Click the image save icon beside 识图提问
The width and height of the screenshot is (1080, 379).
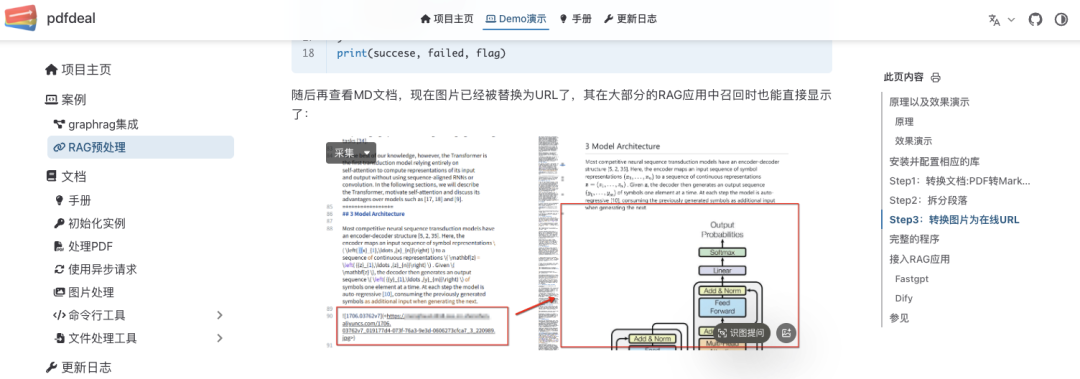click(x=786, y=334)
